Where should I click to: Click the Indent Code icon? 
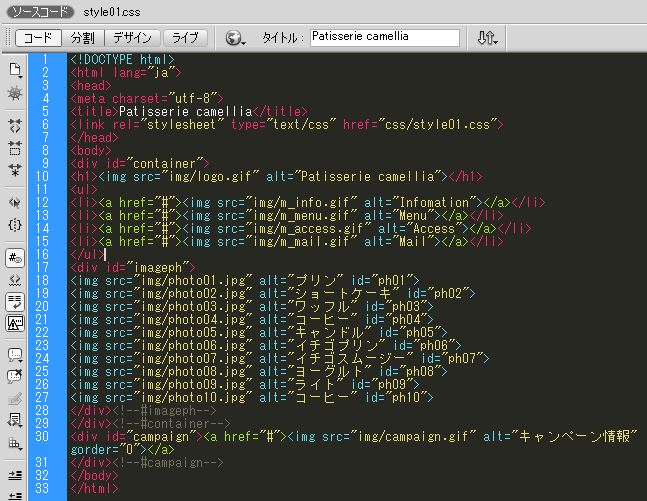tap(15, 475)
